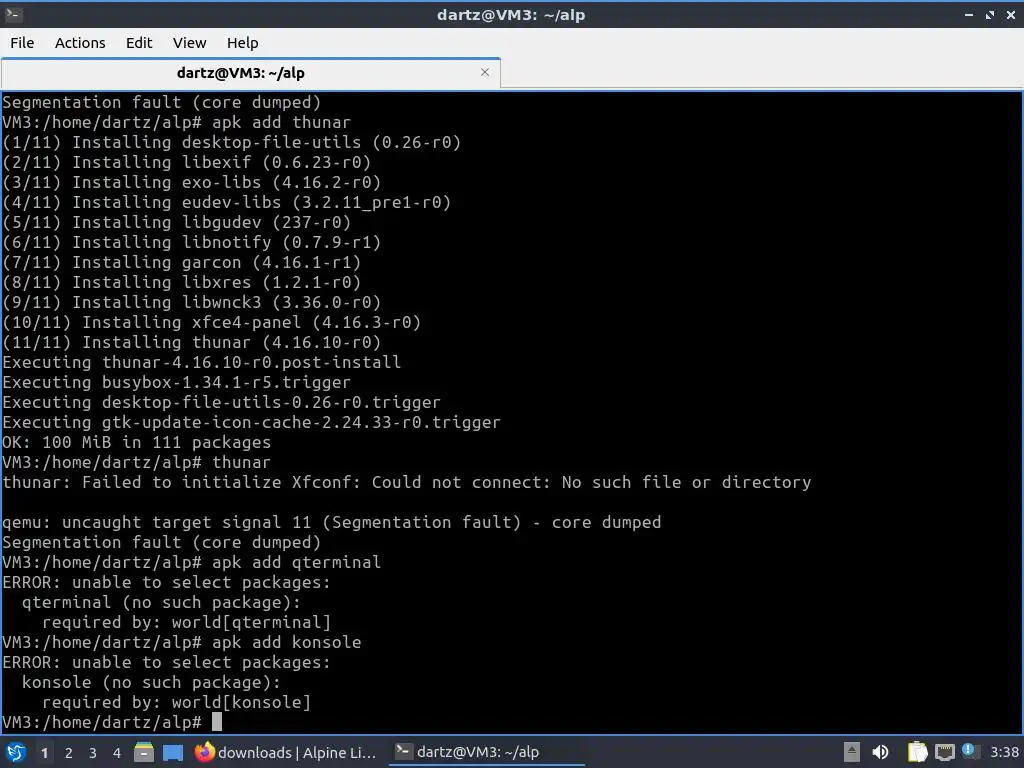Switch to workspace 4
The height and width of the screenshot is (768, 1024).
[x=117, y=753]
